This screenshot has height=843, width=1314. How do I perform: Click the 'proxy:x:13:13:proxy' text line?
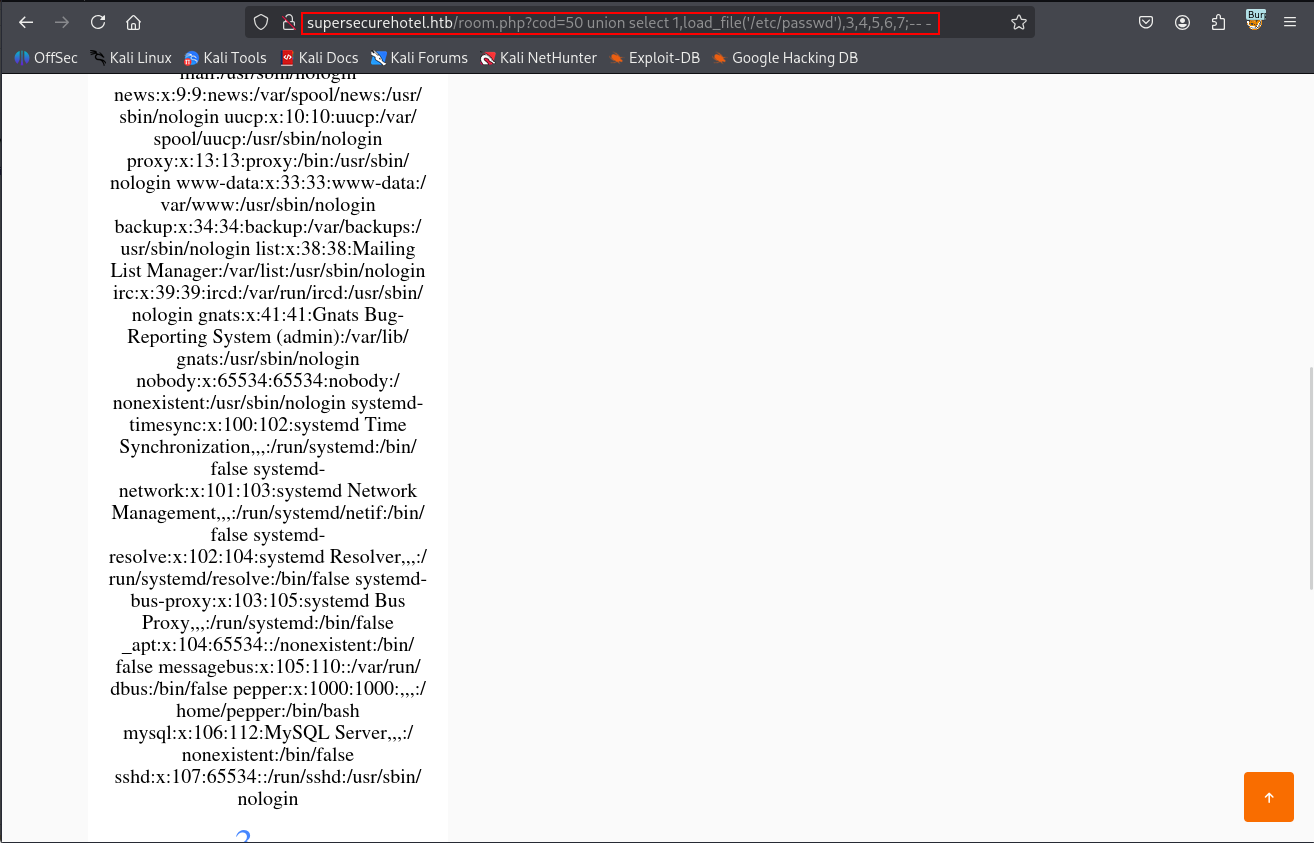268,161
